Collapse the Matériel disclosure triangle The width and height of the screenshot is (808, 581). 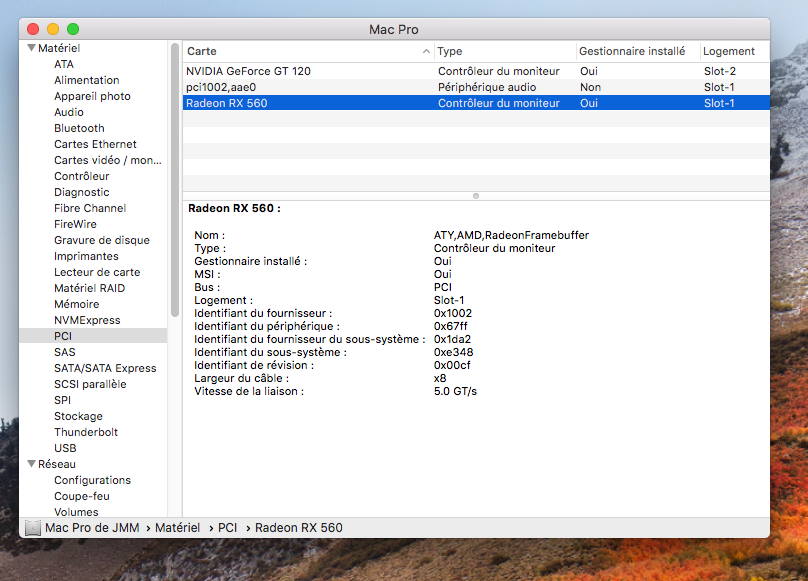coord(31,48)
